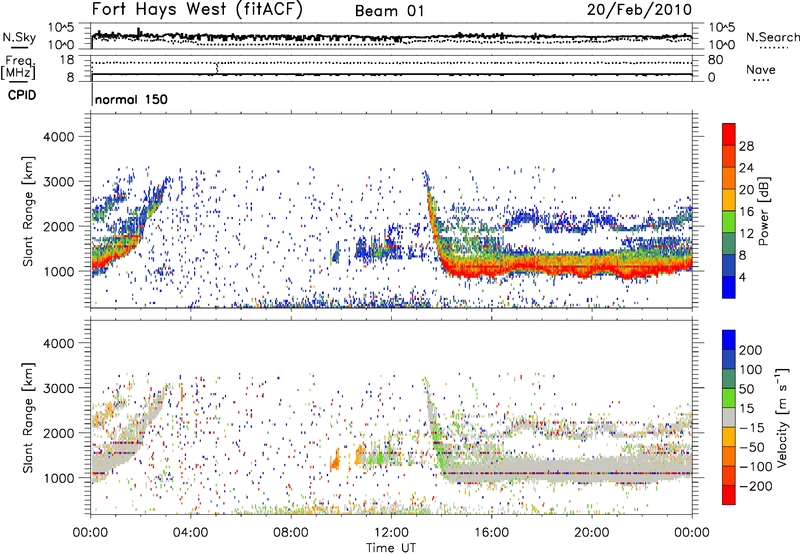Viewport: 800px width, 554px height.
Task: Click the red strong-power band near 20:00
Action: [x=591, y=266]
